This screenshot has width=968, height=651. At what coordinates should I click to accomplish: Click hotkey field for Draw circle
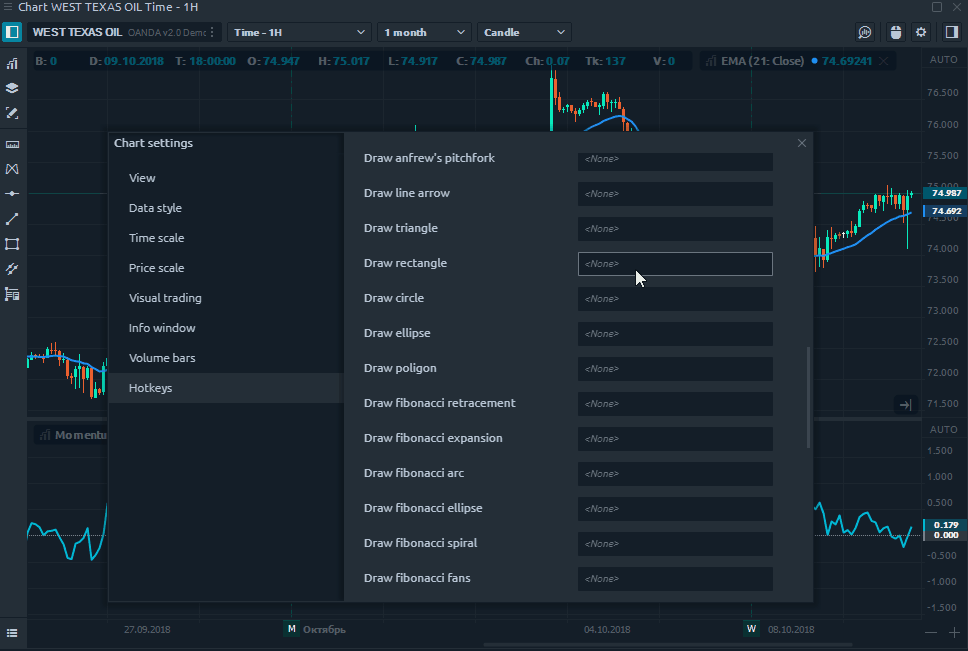tap(675, 299)
